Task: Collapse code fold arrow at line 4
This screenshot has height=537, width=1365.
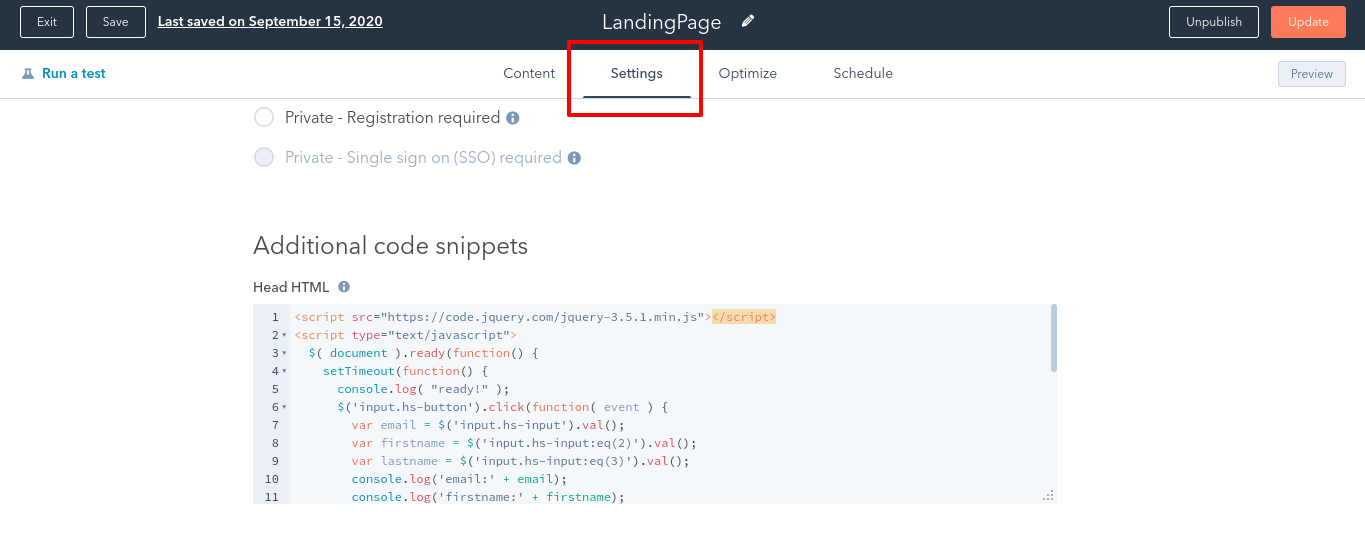Action: coord(284,372)
